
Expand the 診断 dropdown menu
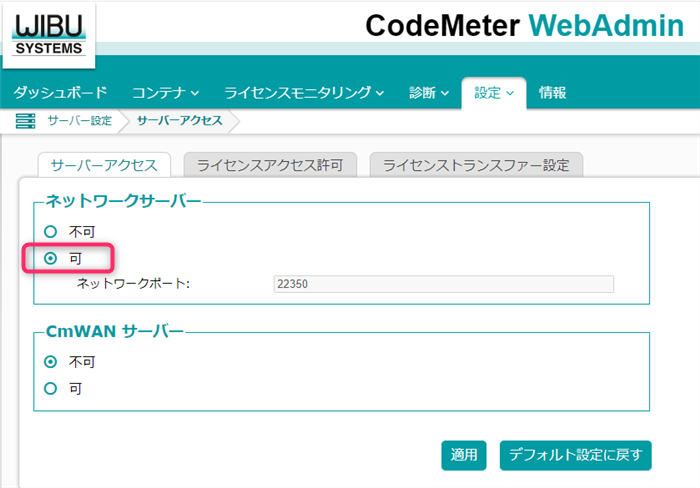tap(429, 93)
